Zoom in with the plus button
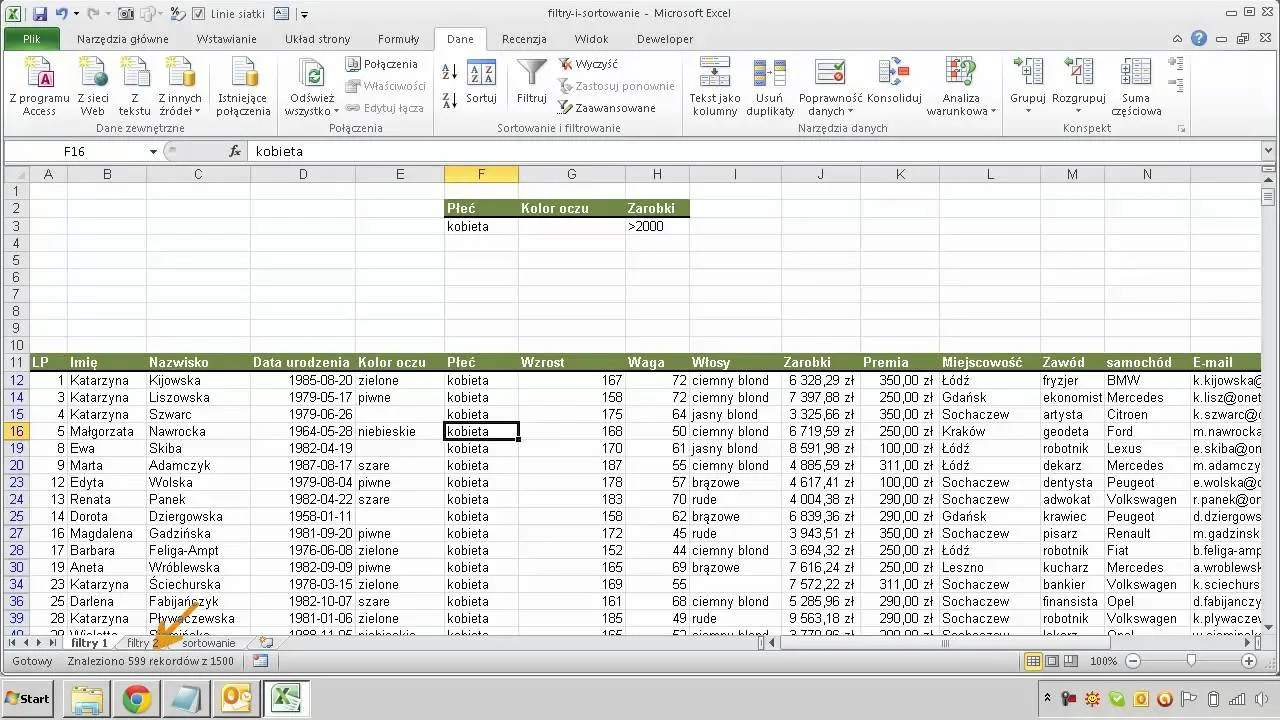 [x=1249, y=661]
